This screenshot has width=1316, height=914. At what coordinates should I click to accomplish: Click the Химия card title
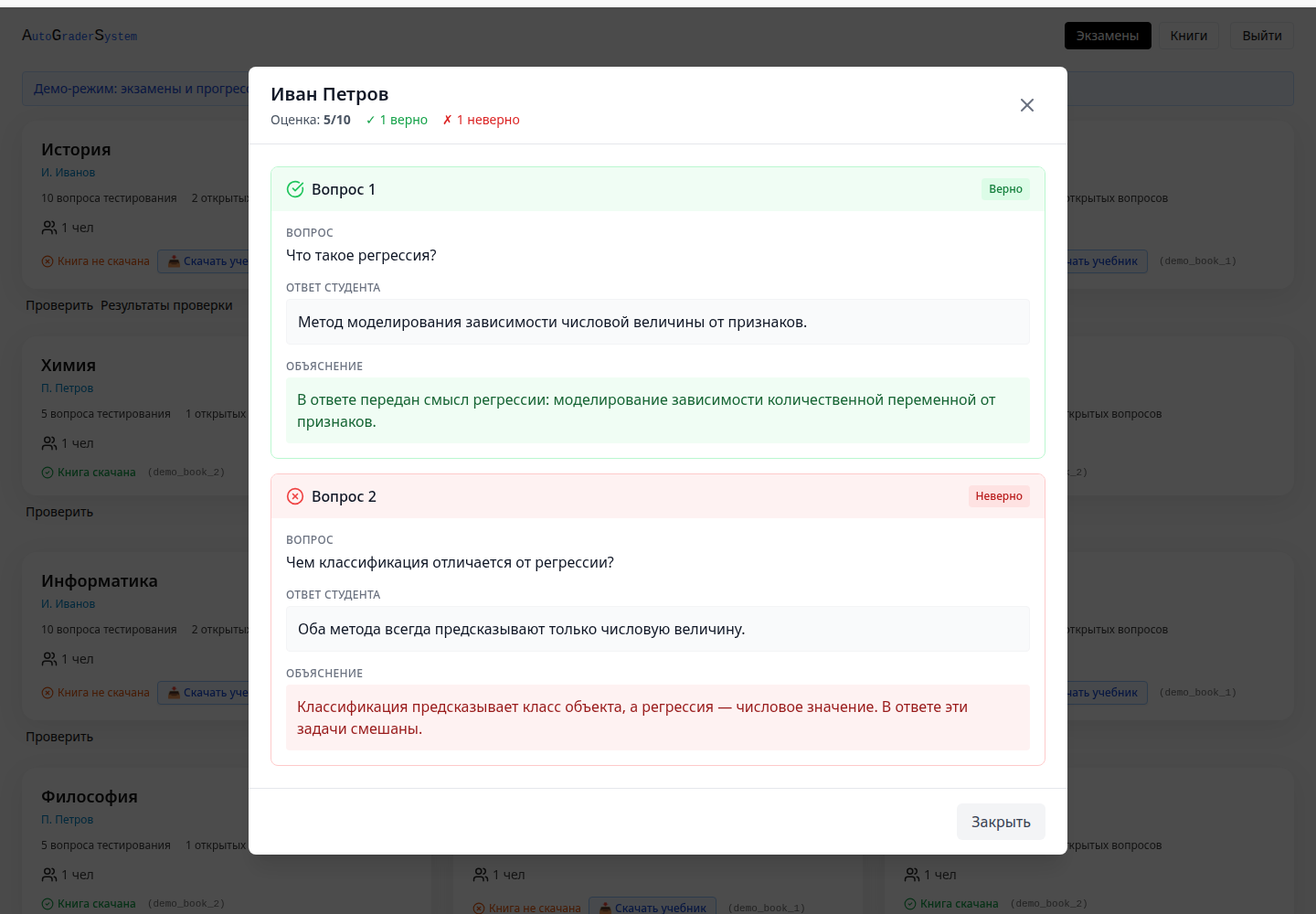[x=69, y=366]
